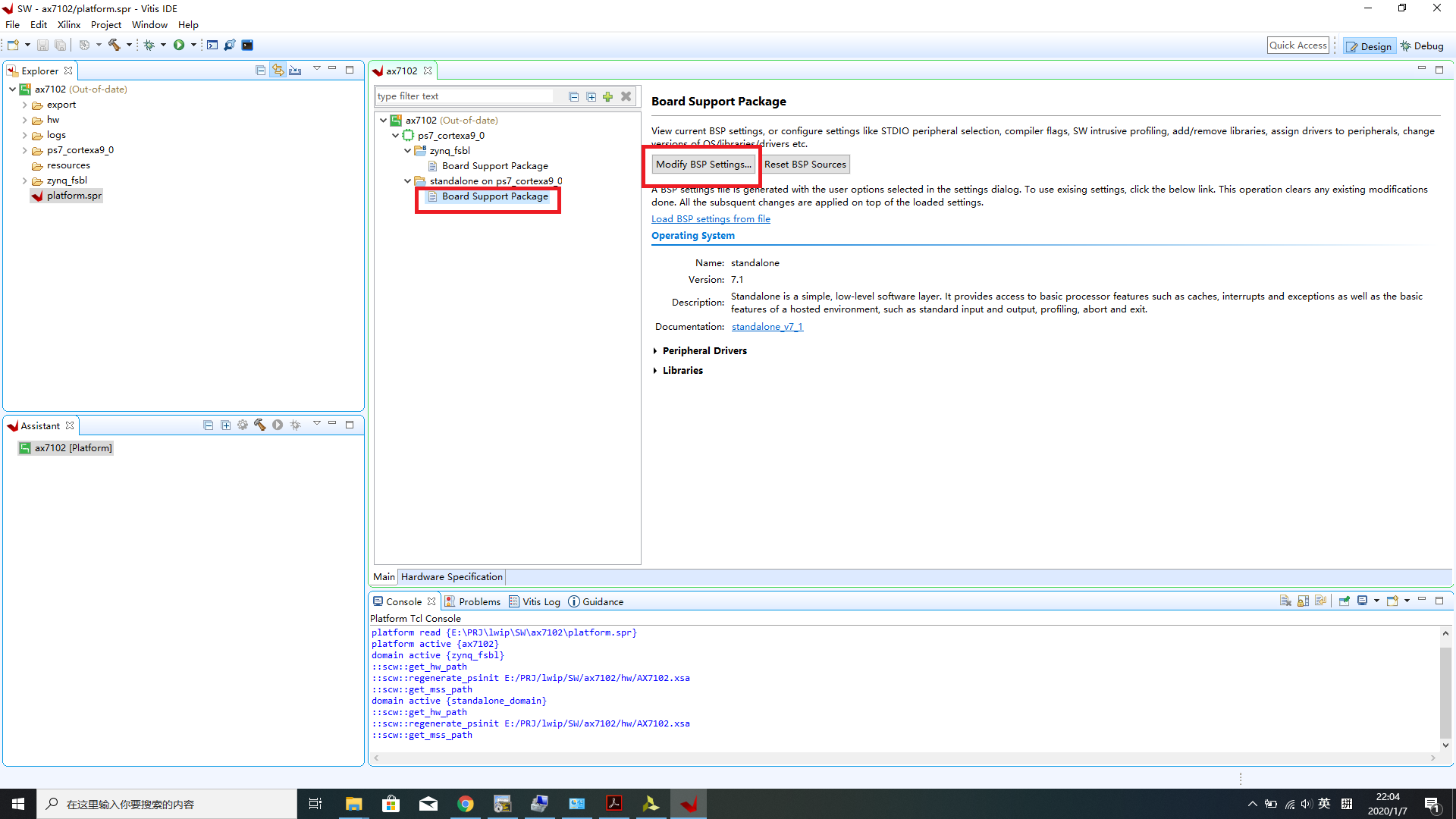
Task: Toggle Scroll Lock in the Console toolbar
Action: [x=1302, y=601]
